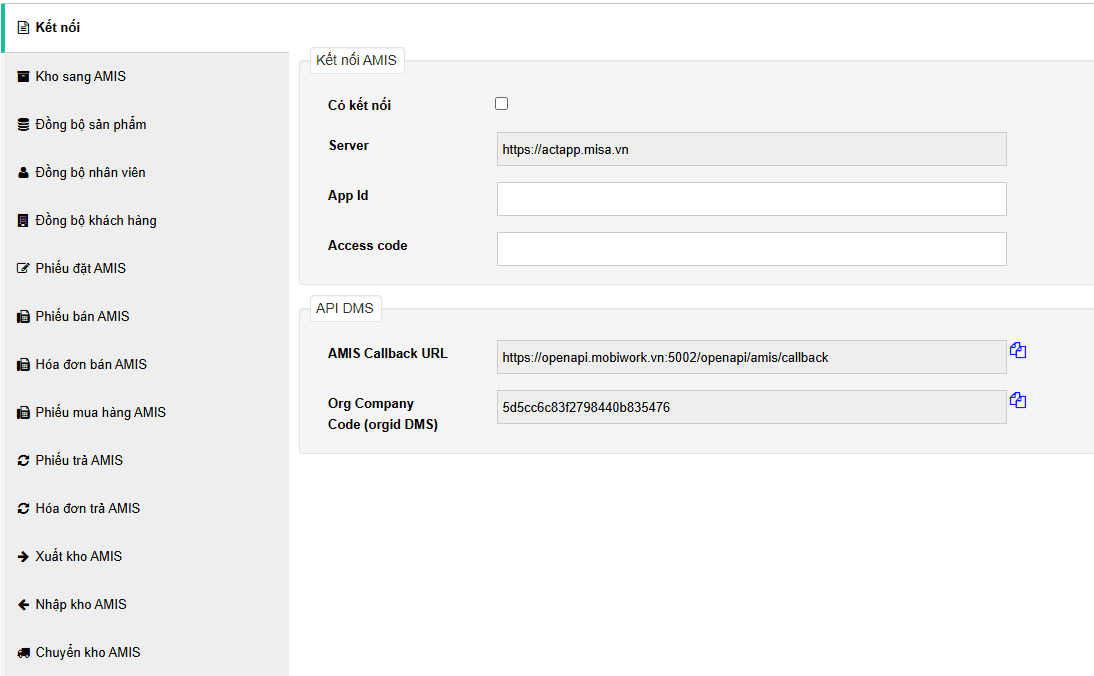Enable the Có kết nối checkbox

(502, 104)
